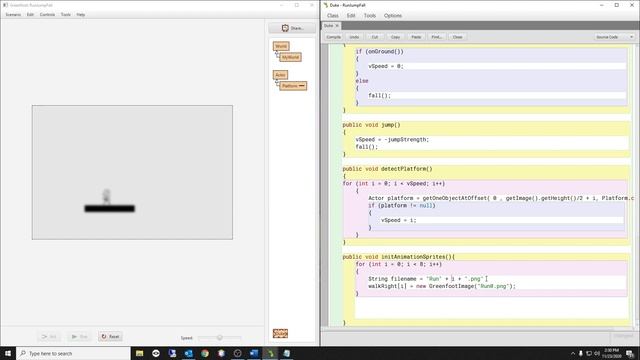Open the Greenfoot Tools menu

(66, 15)
